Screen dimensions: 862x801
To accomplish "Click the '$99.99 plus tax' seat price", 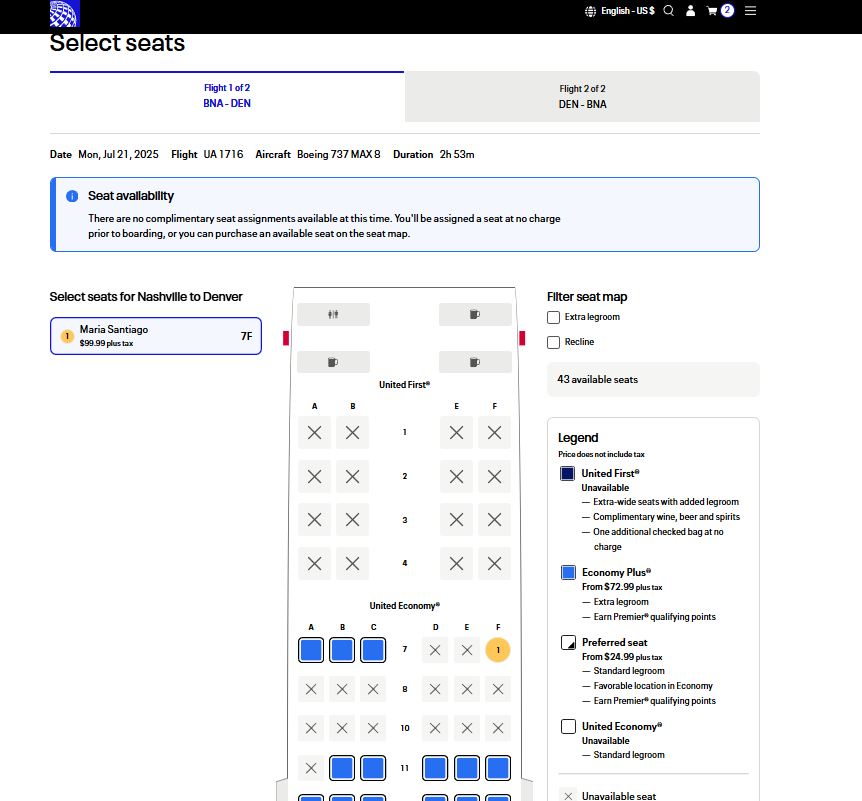I will tap(107, 344).
